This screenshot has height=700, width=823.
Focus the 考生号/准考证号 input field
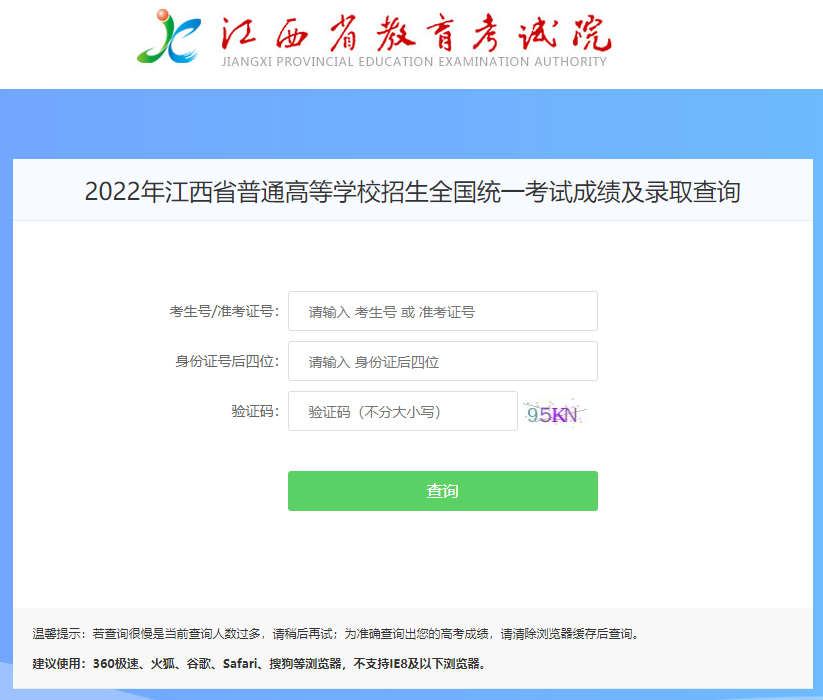click(442, 311)
